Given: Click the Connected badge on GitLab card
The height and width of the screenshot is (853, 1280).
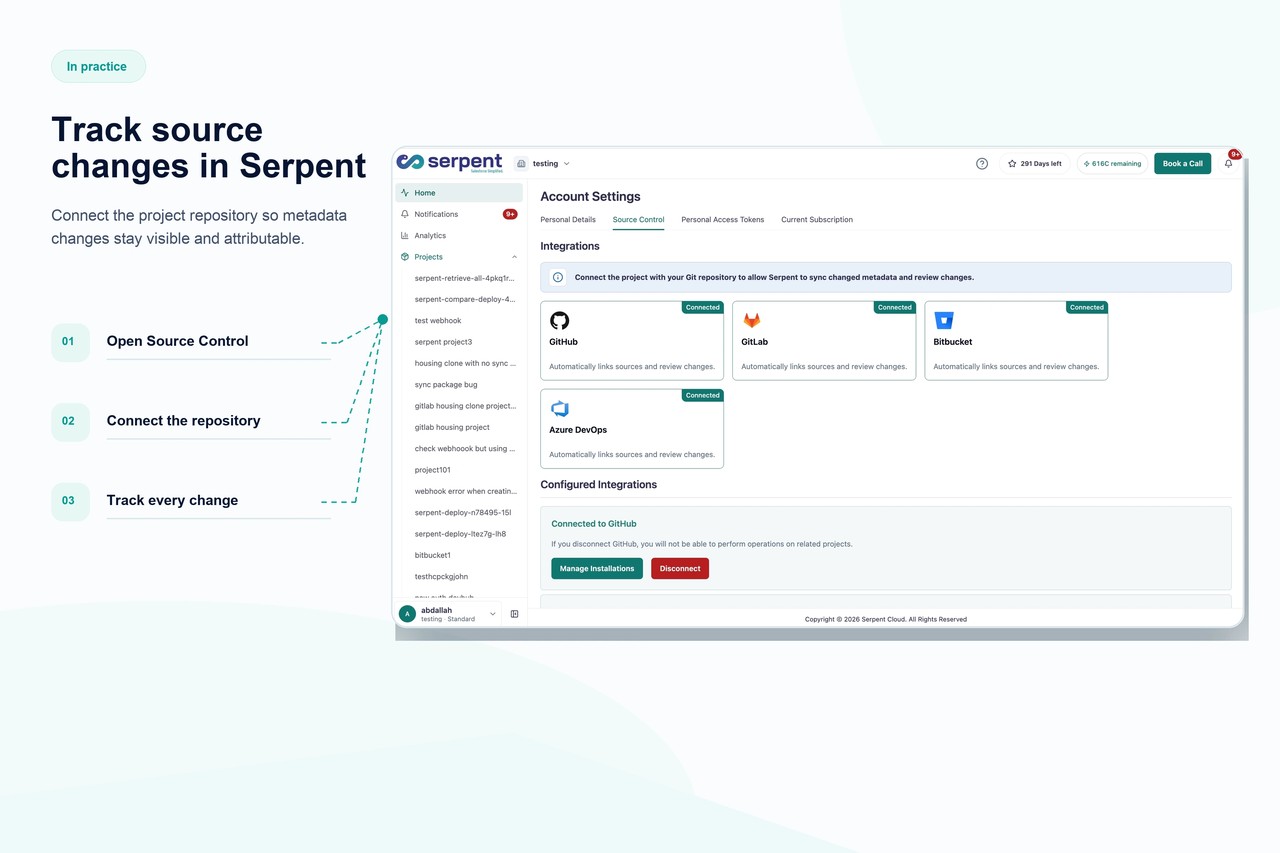Looking at the screenshot, I should (x=894, y=307).
